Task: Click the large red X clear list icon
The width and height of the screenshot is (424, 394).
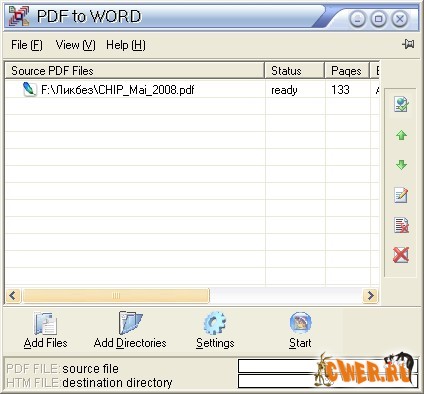Action: click(401, 255)
